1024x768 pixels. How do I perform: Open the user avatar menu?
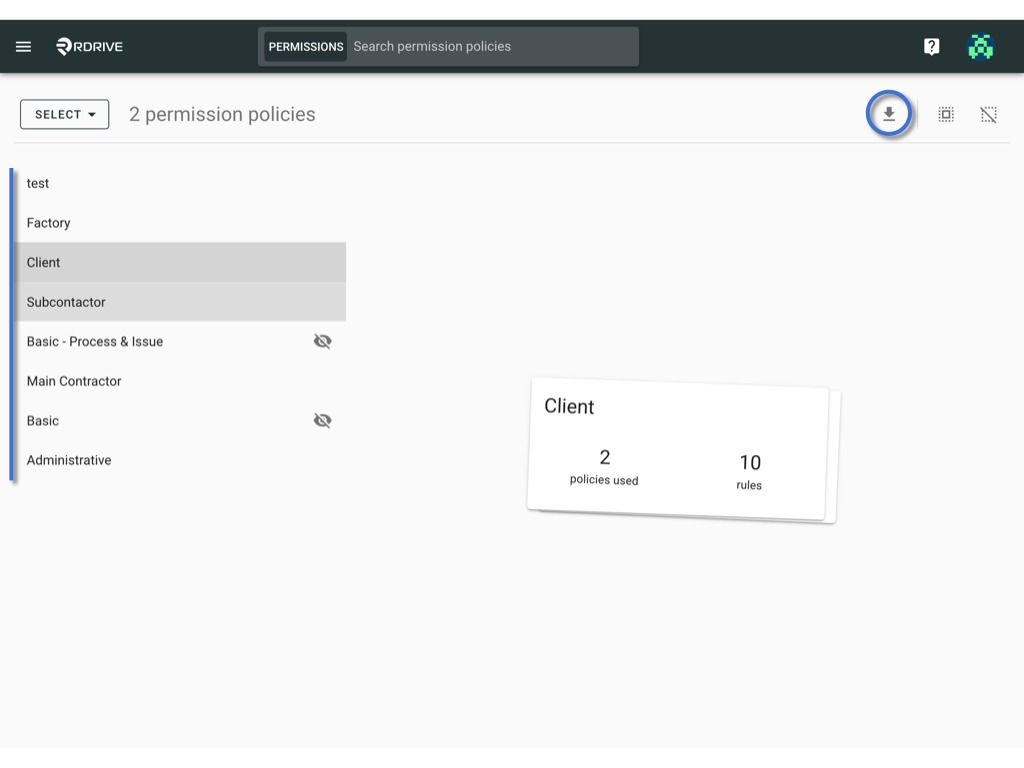[980, 46]
